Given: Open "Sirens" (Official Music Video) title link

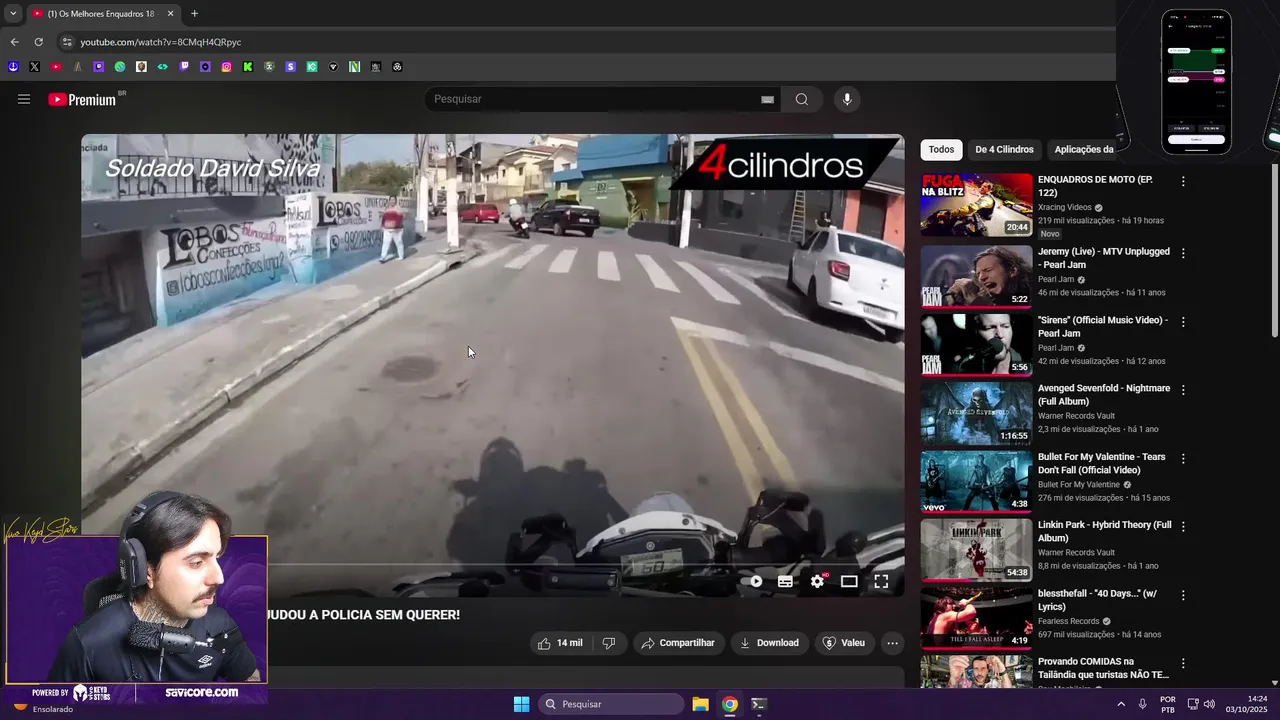Looking at the screenshot, I should tap(1102, 326).
